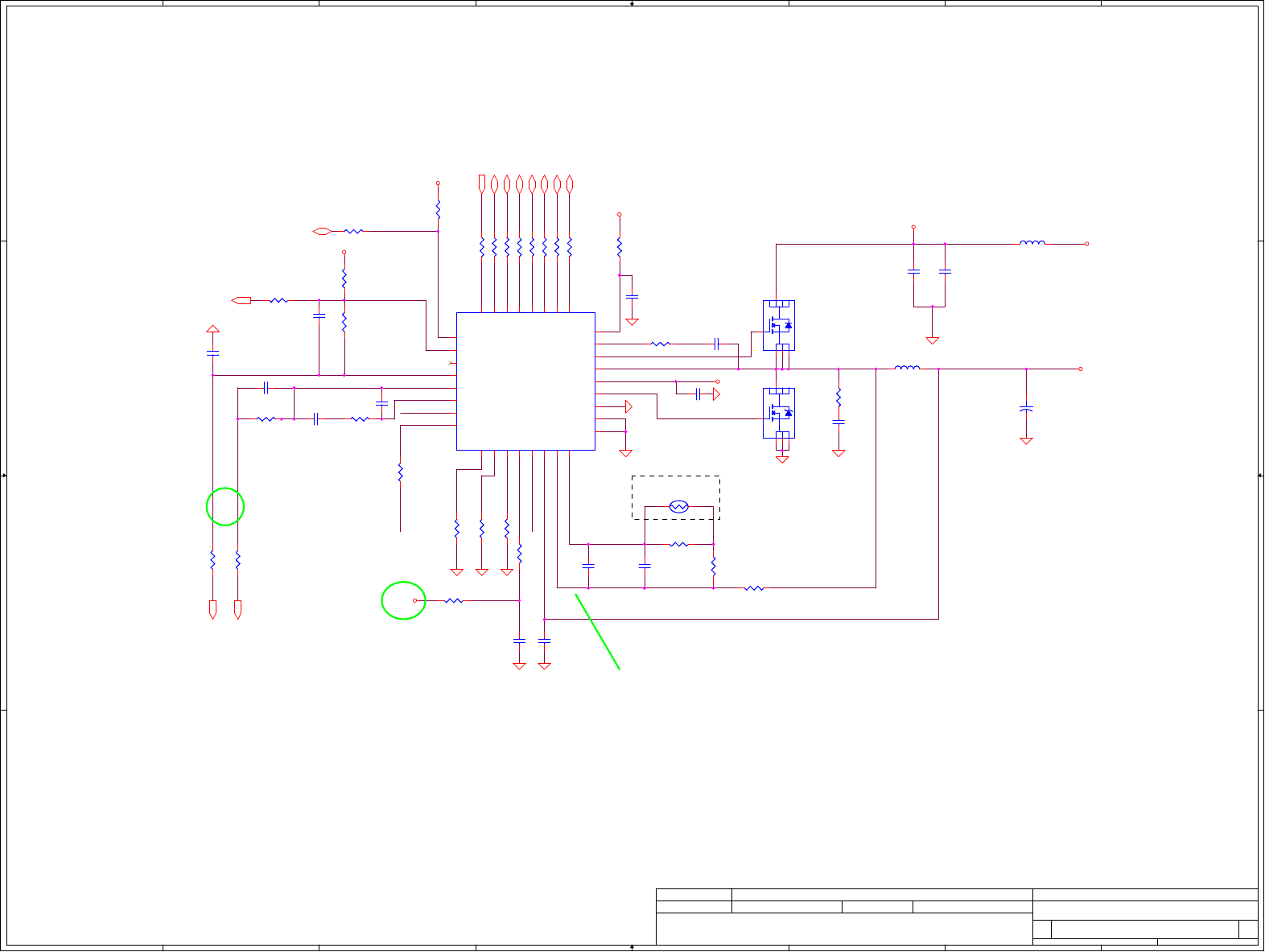Pick the inductor on the middle output line

(907, 368)
